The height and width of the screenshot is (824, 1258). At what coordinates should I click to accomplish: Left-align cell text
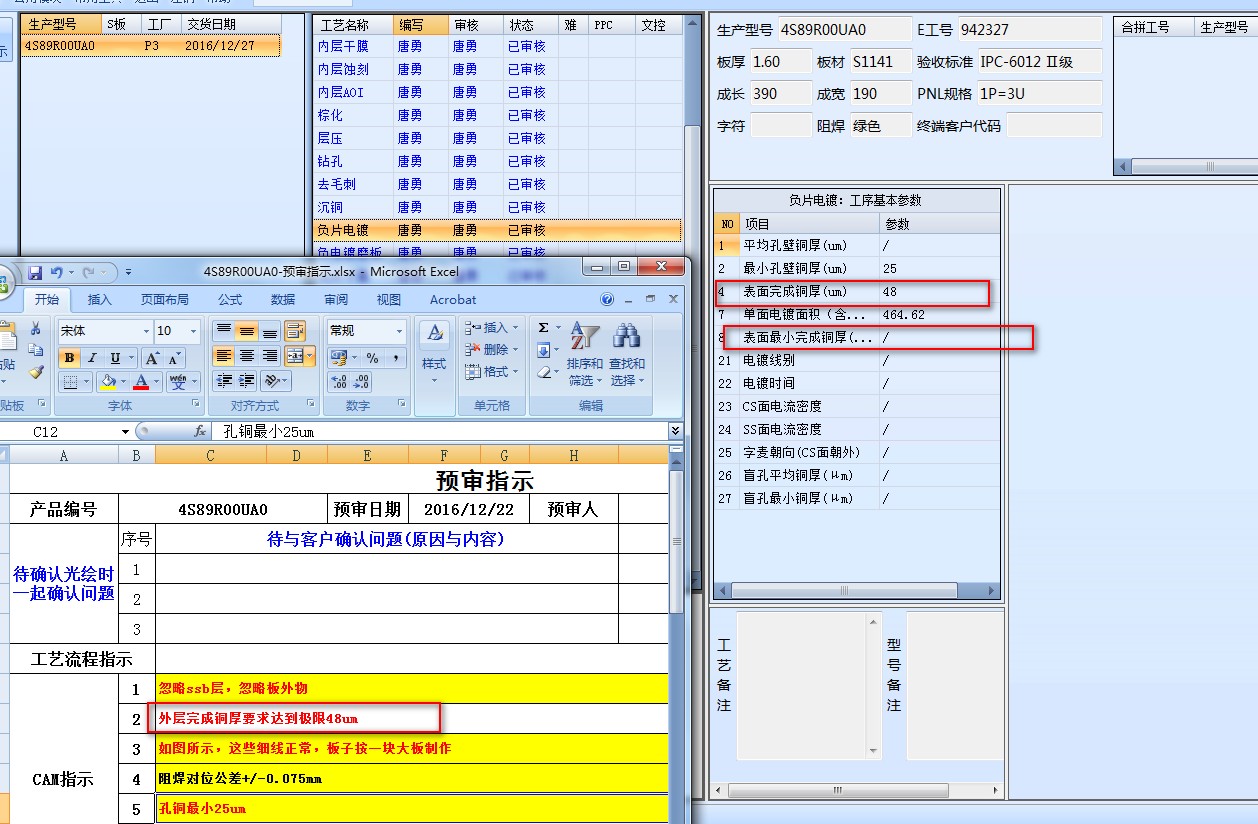[224, 355]
